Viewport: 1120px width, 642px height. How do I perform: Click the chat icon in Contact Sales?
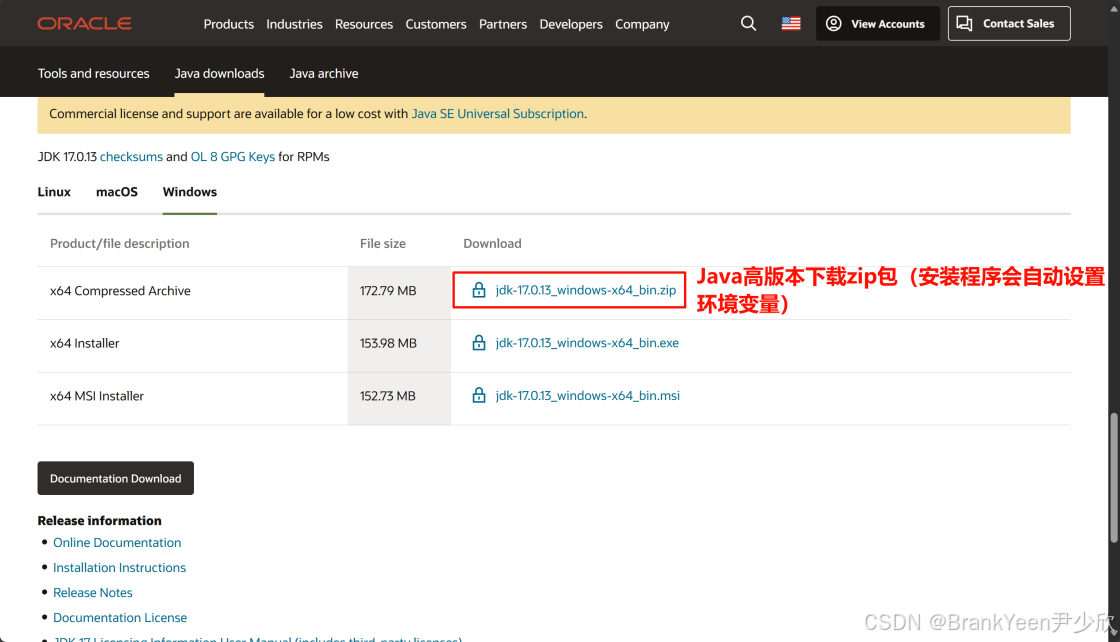click(964, 24)
